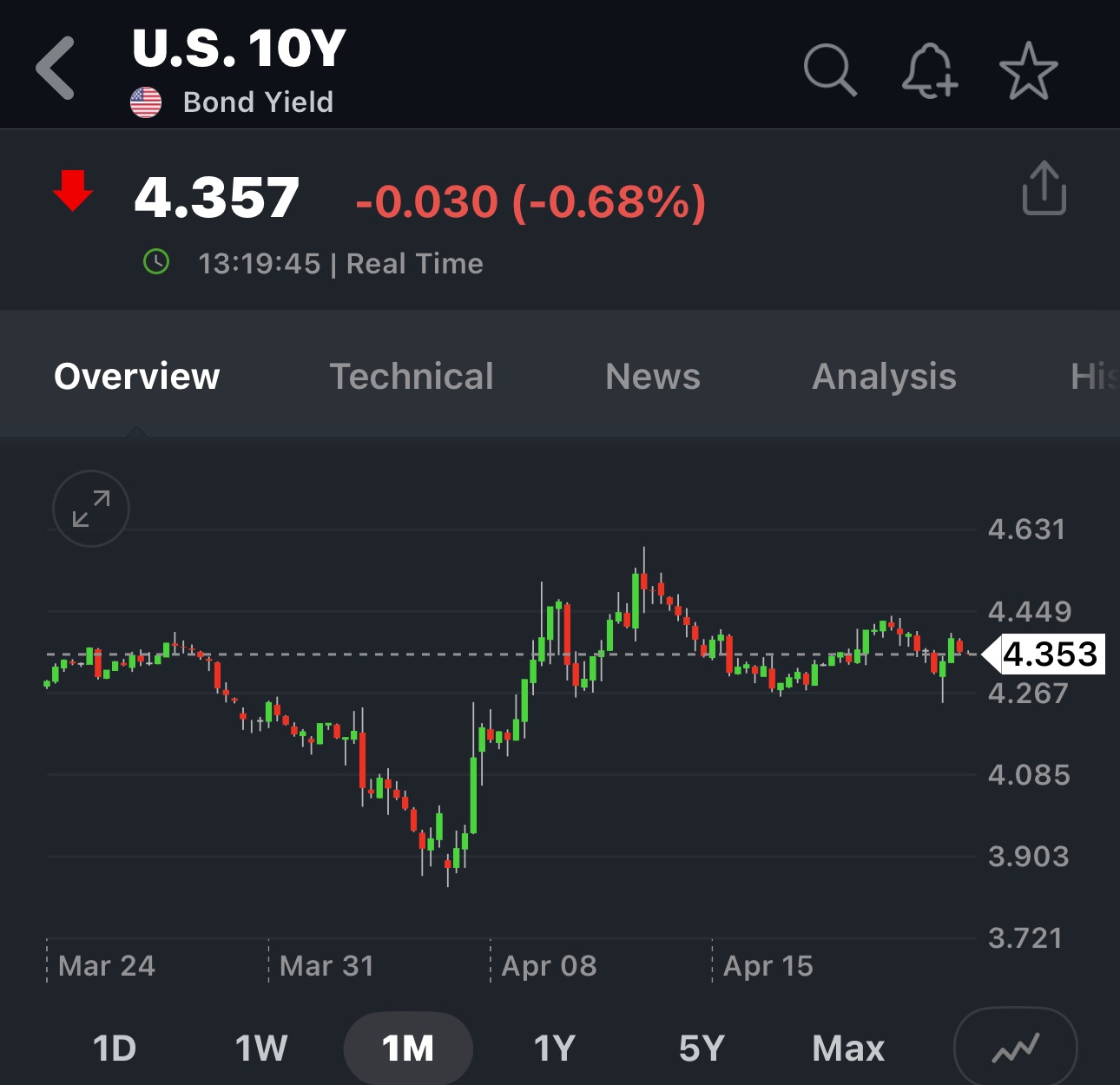
Task: Switch to the News tab
Action: pyautogui.click(x=653, y=377)
